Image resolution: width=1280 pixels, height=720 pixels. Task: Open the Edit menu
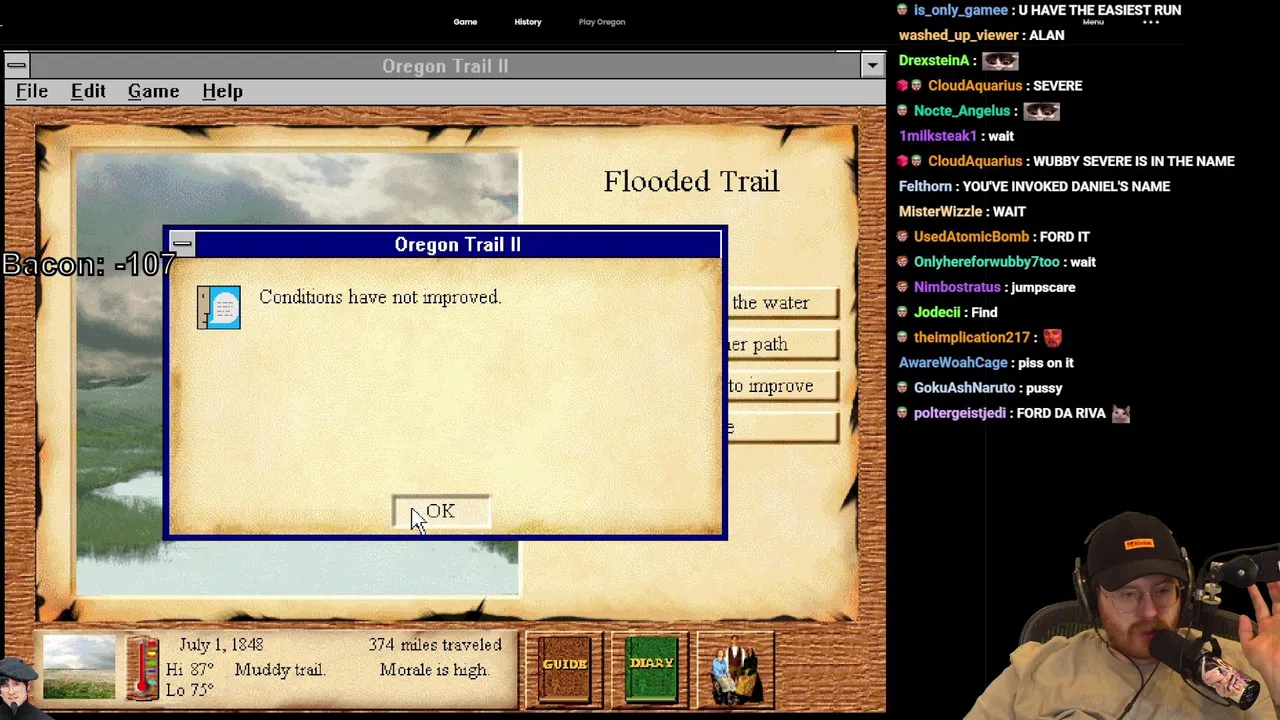pyautogui.click(x=88, y=91)
